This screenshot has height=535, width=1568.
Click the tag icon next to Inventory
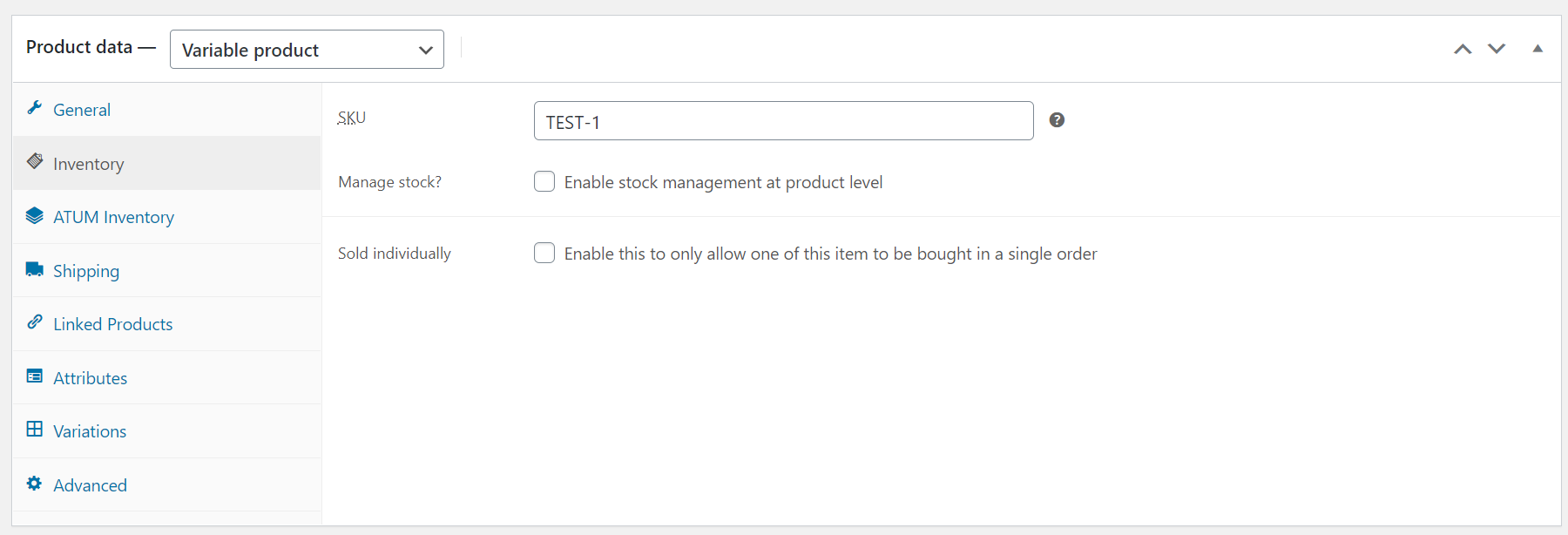(35, 162)
